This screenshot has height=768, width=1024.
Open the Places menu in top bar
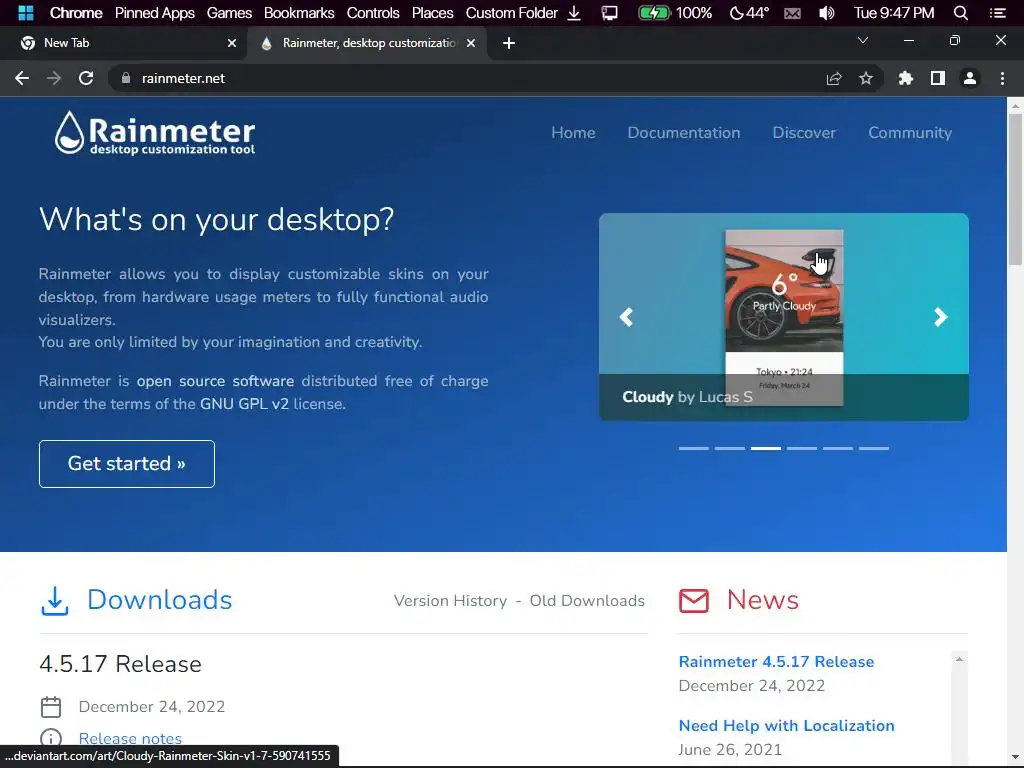pyautogui.click(x=432, y=12)
